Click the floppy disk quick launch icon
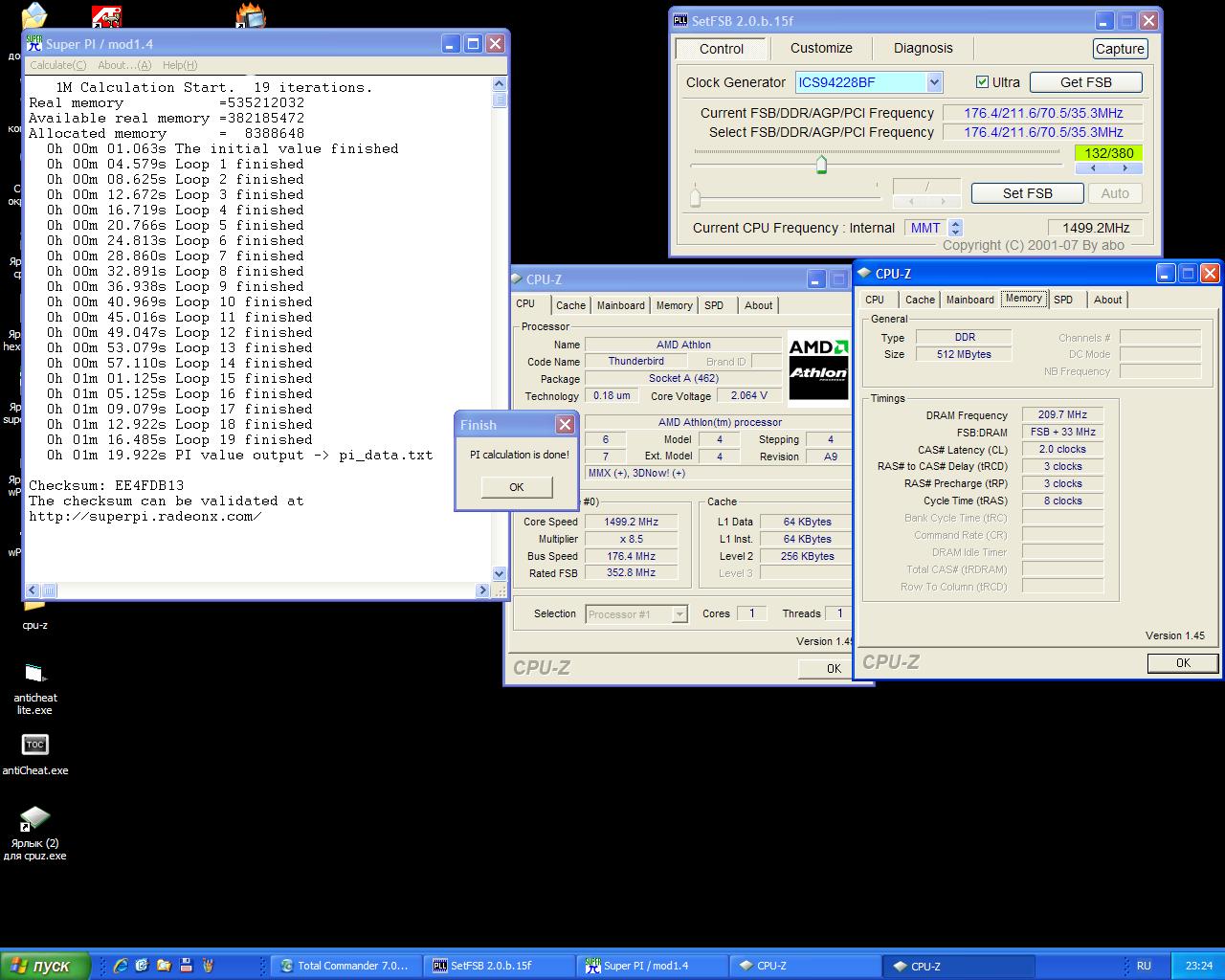Image resolution: width=1225 pixels, height=980 pixels. (x=186, y=966)
